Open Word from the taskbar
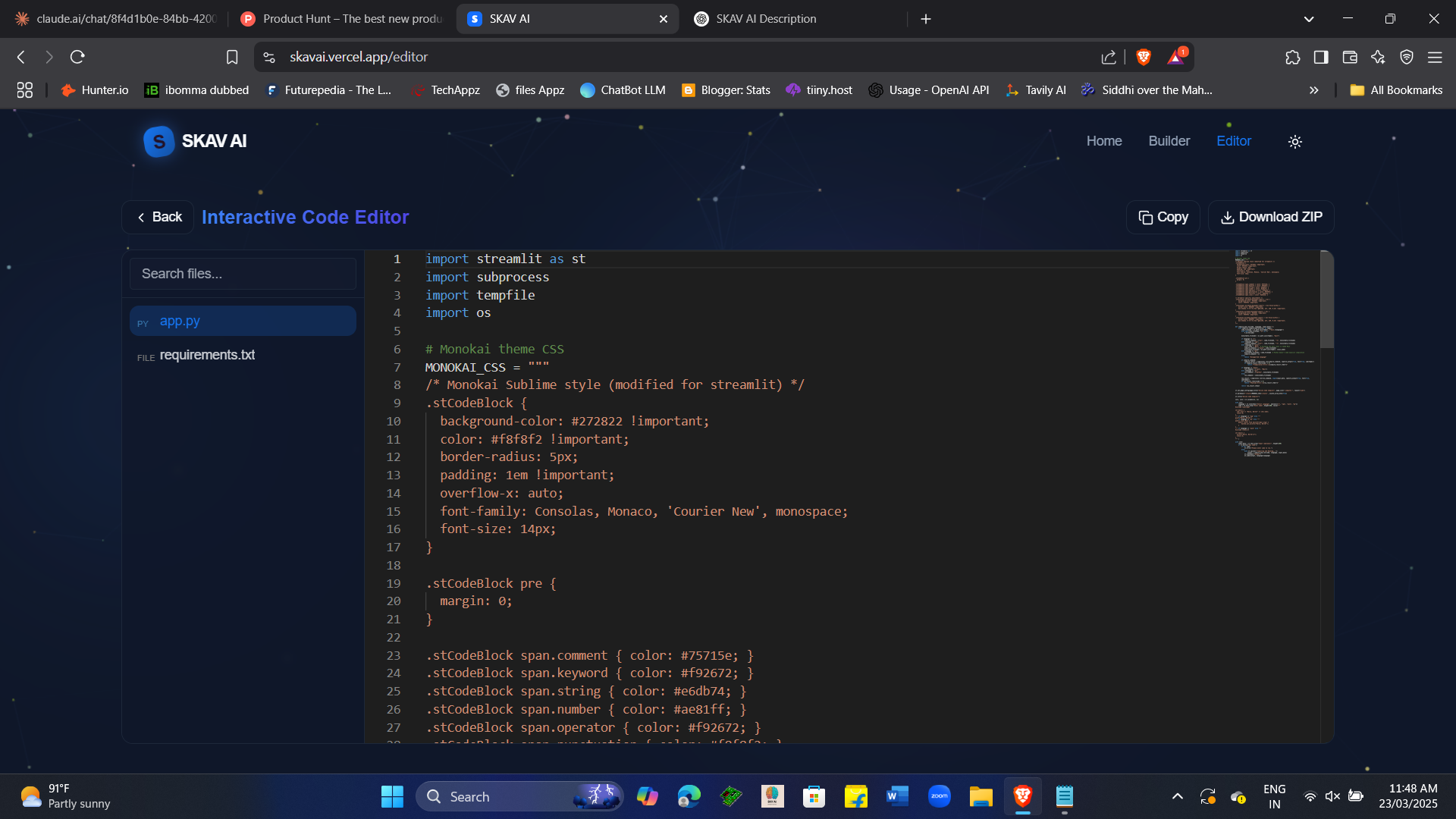 (897, 796)
